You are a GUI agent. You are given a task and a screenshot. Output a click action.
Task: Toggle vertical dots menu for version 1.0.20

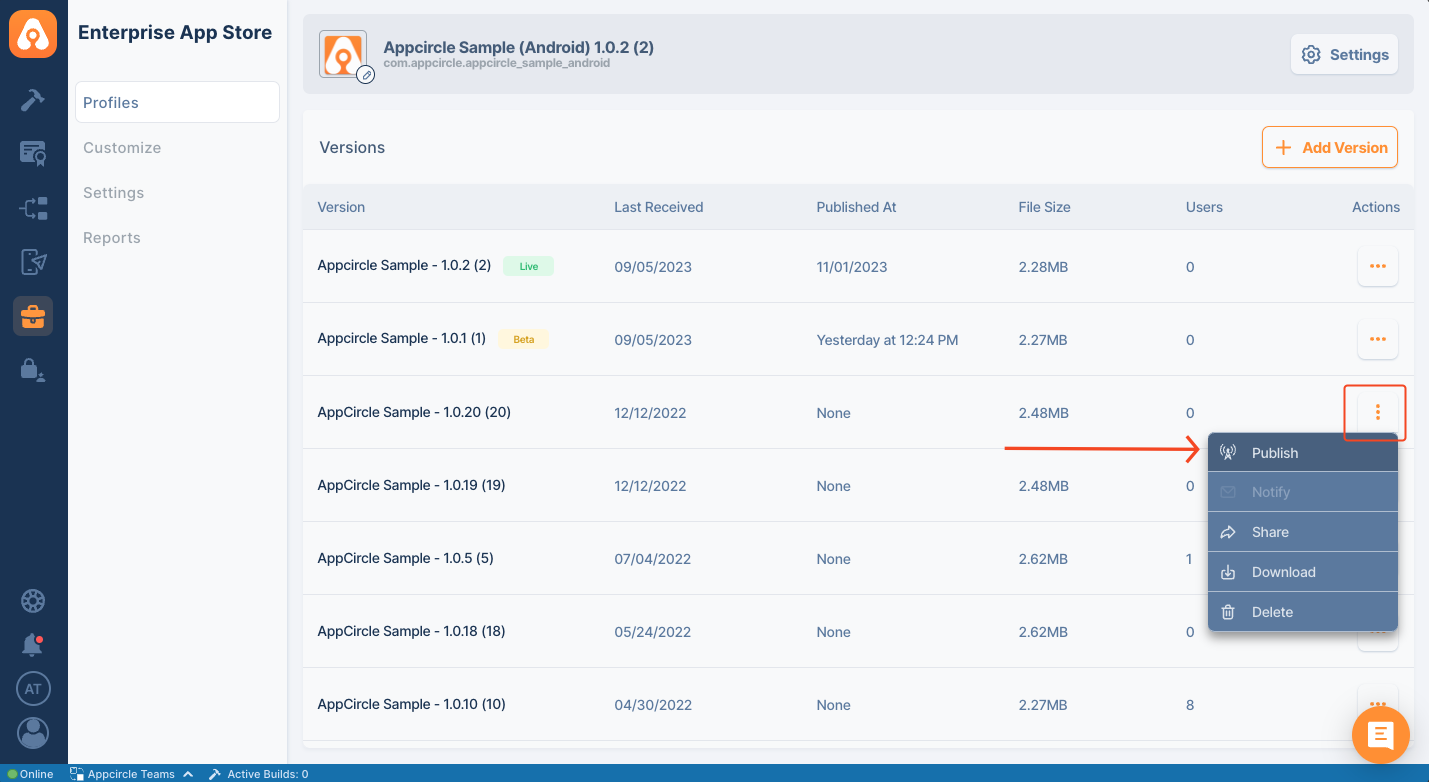click(x=1377, y=412)
